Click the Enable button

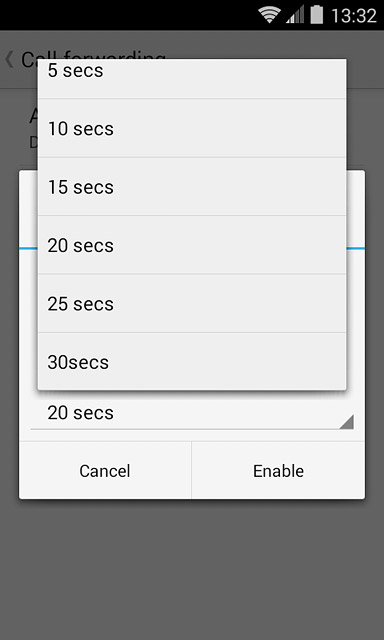coord(278,471)
